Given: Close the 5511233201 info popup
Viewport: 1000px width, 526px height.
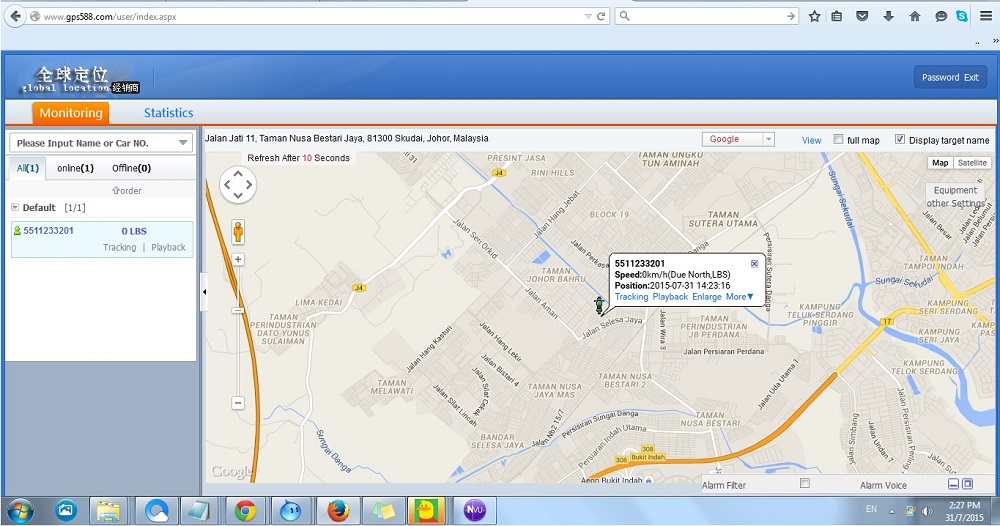Looking at the screenshot, I should [x=754, y=263].
